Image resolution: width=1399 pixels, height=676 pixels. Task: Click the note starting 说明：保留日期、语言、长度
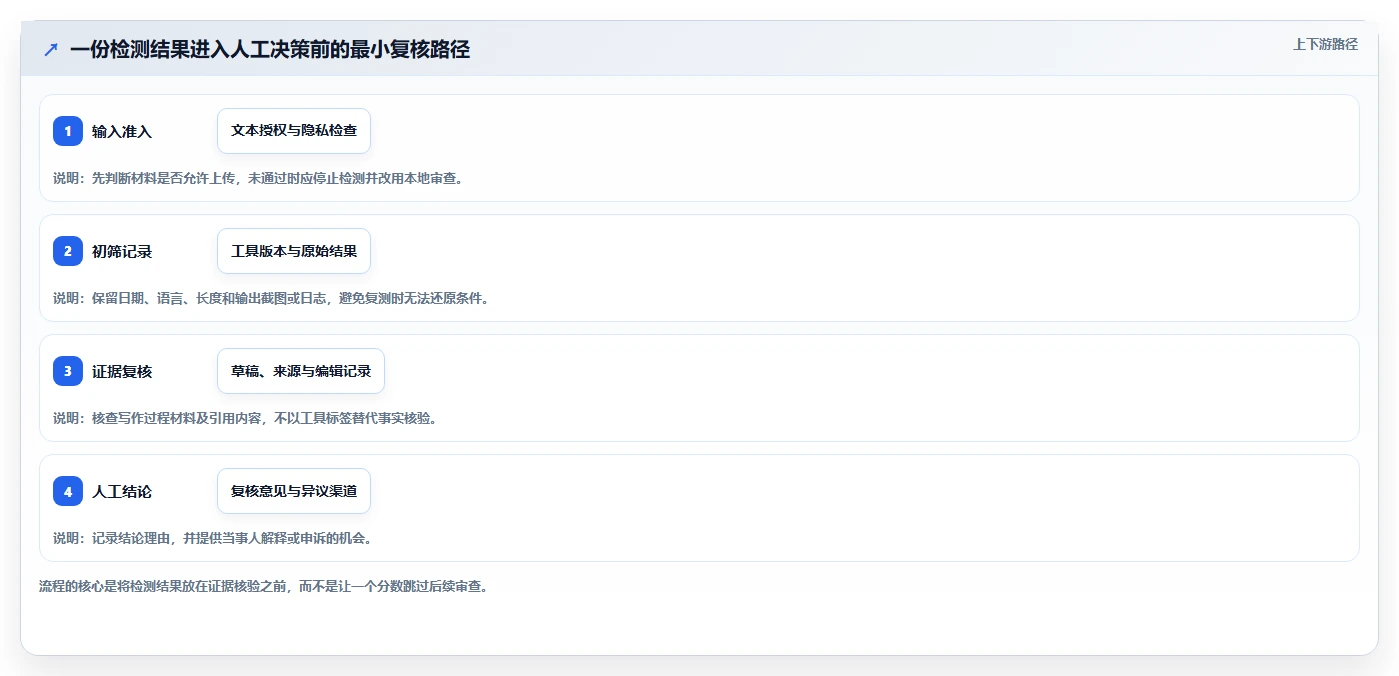click(x=272, y=298)
